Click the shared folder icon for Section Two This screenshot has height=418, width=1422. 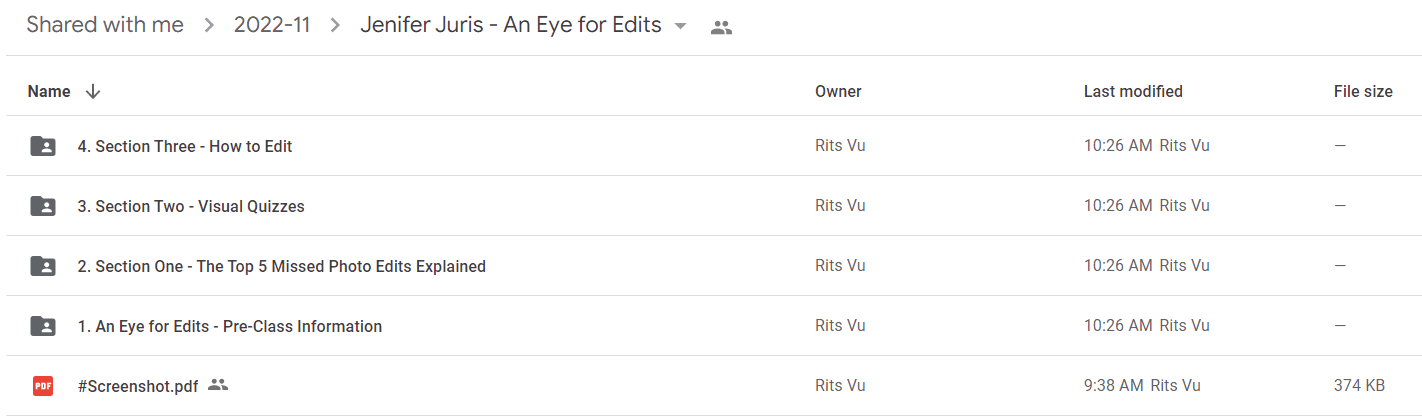point(43,206)
